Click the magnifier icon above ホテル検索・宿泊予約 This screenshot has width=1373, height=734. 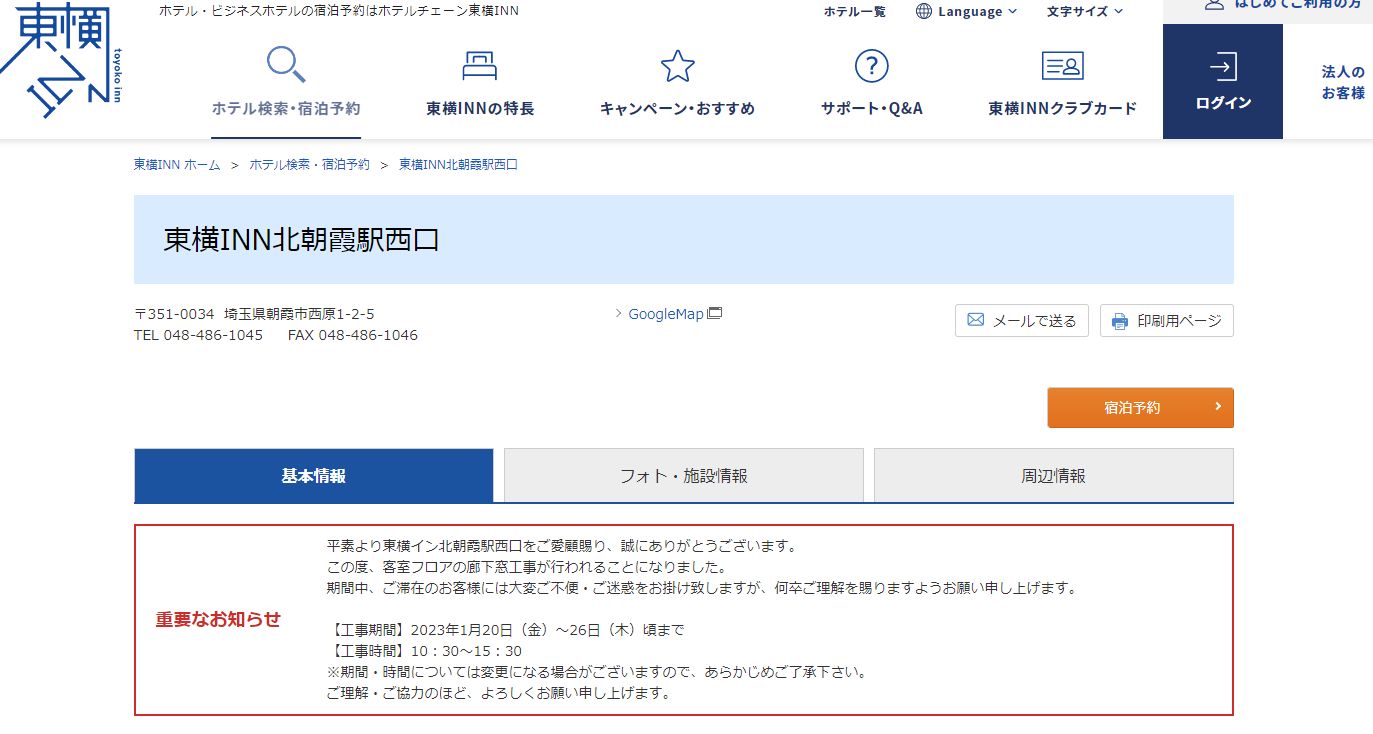(x=286, y=65)
